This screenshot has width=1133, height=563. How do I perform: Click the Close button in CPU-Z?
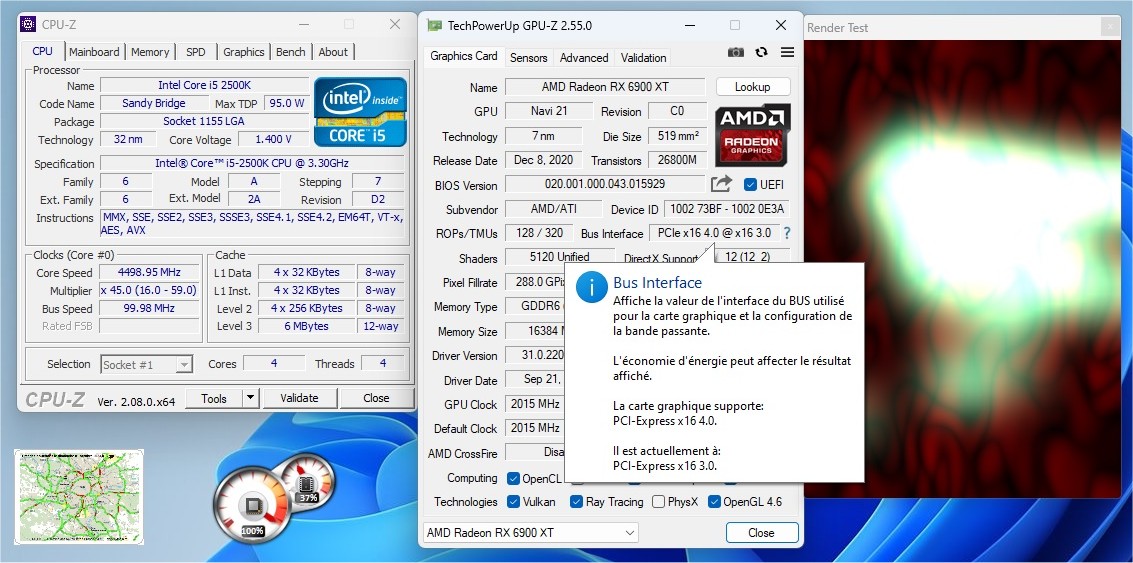pyautogui.click(x=376, y=397)
